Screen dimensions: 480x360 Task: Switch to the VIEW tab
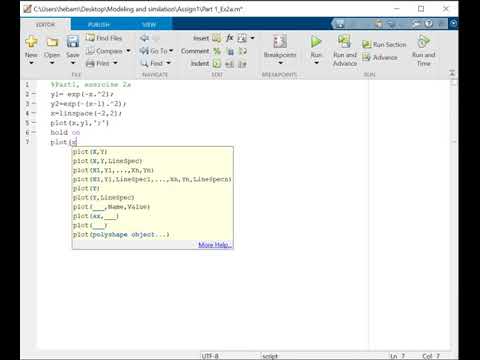click(149, 25)
